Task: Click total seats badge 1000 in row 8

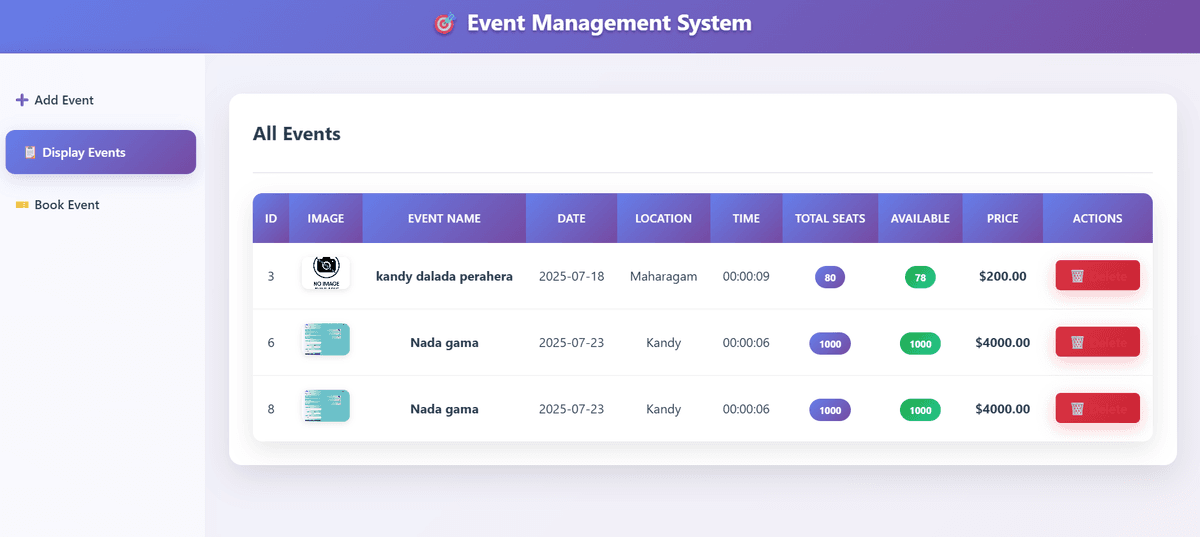Action: [x=830, y=410]
